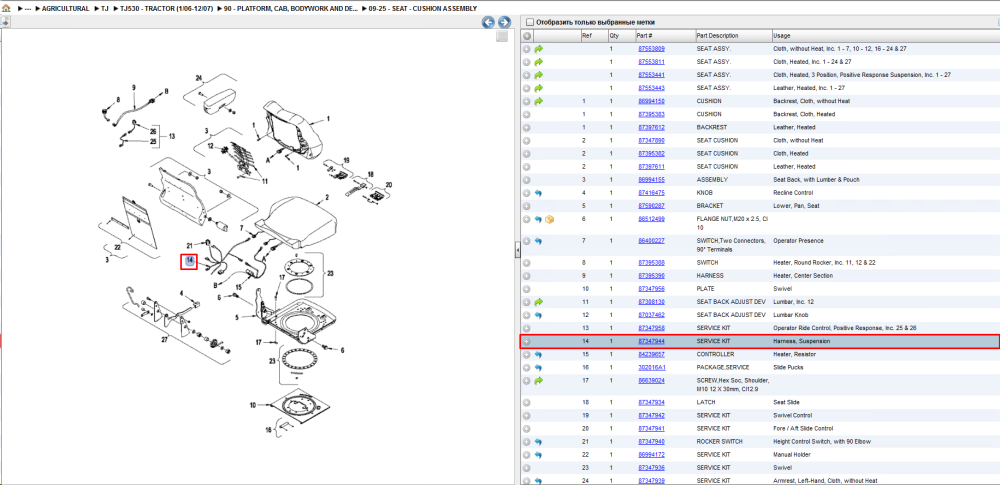This screenshot has width=1000, height=485.
Task: Select the 'Harness, Suspension' usage cell
Action: click(x=801, y=341)
